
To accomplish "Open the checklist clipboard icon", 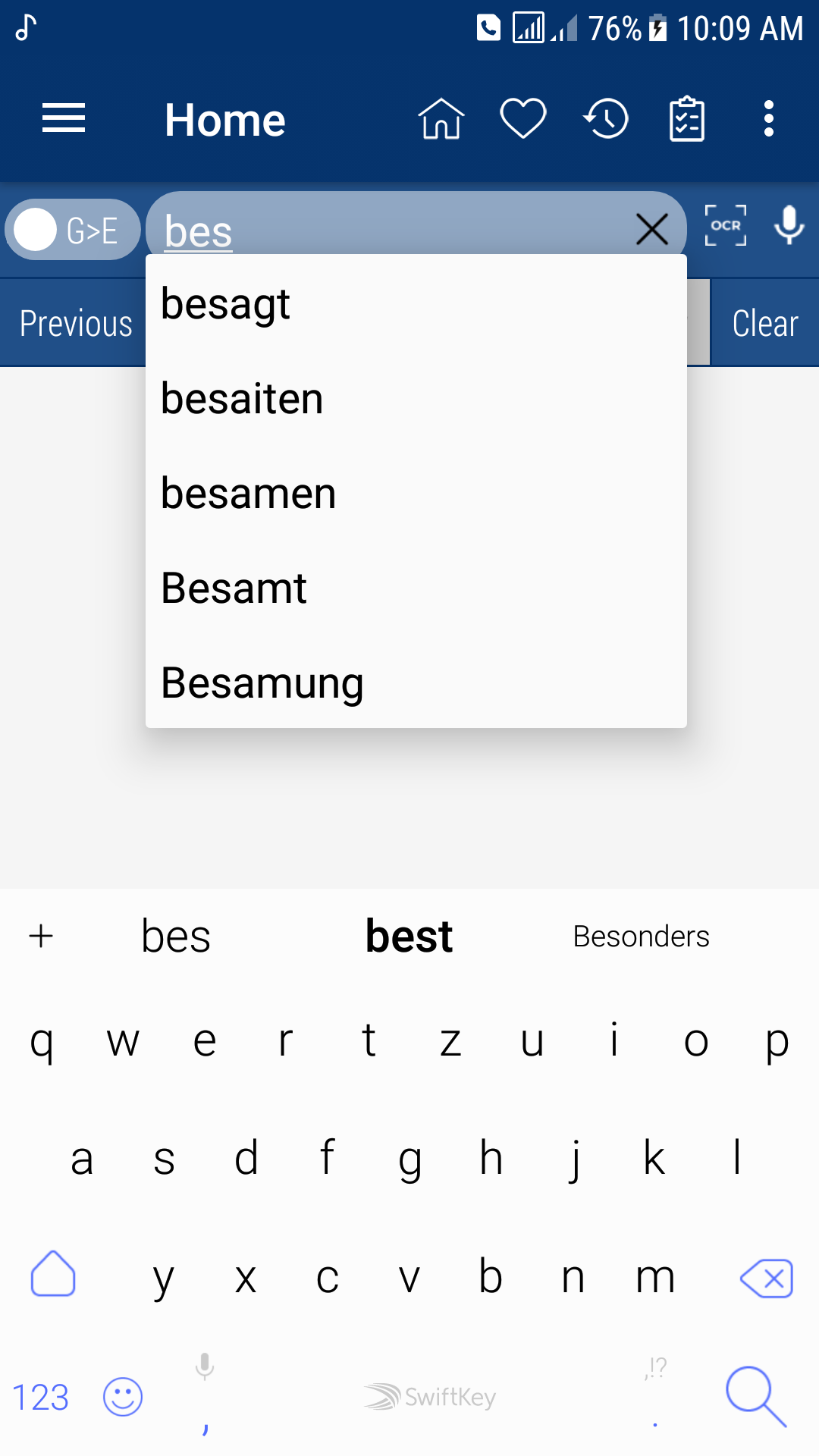I will [687, 119].
